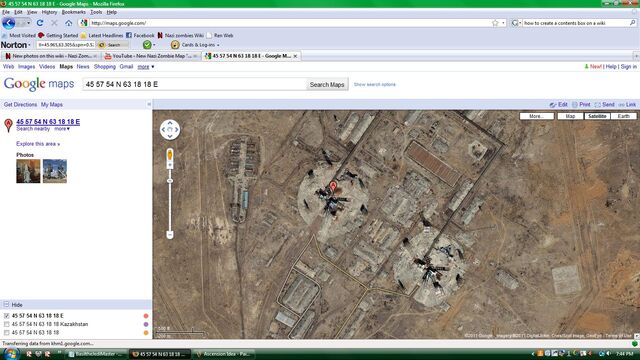Click the Search Maps button
Screen dimensions: 640x360
327,84
